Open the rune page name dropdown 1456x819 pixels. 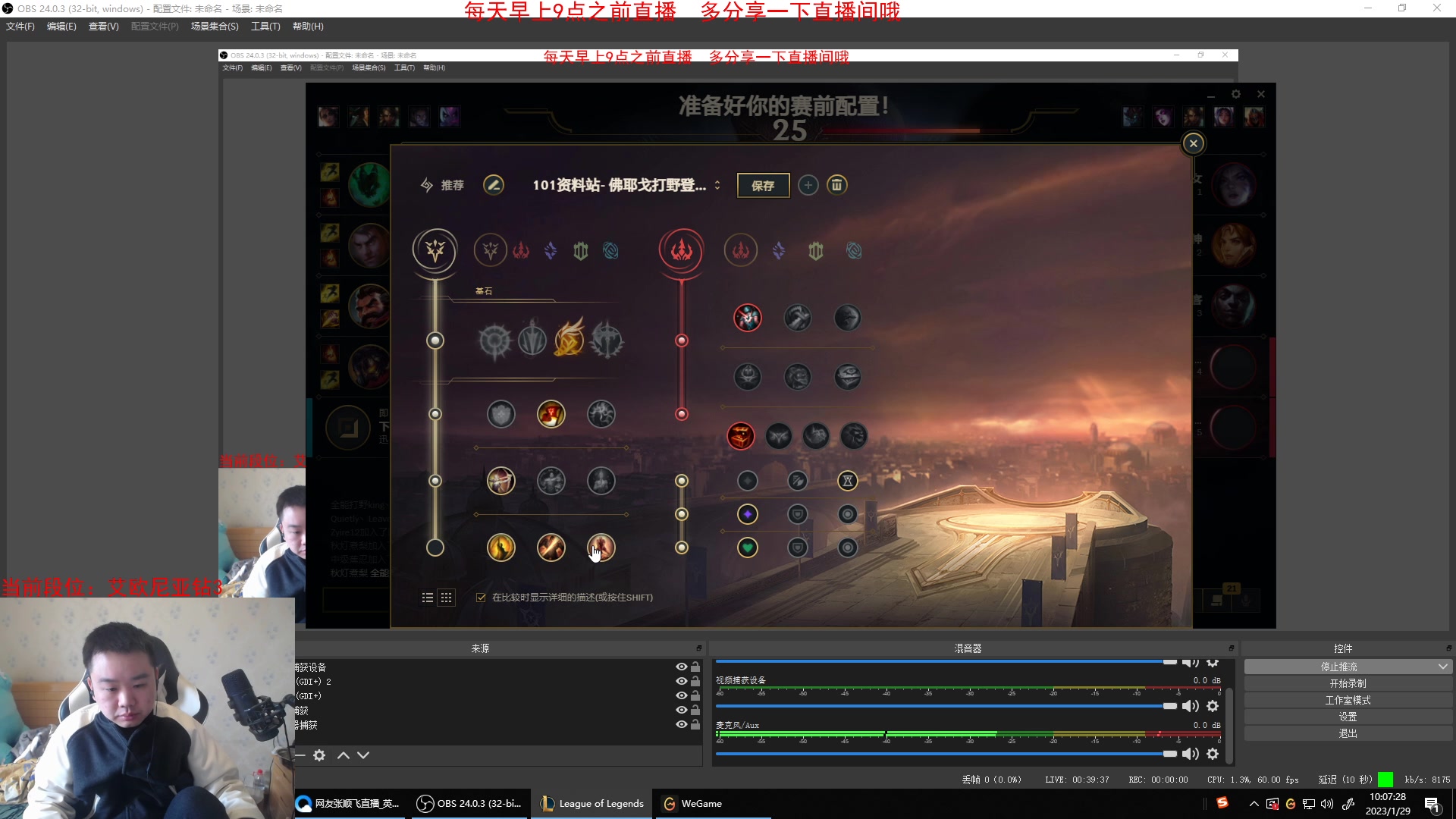point(717,185)
